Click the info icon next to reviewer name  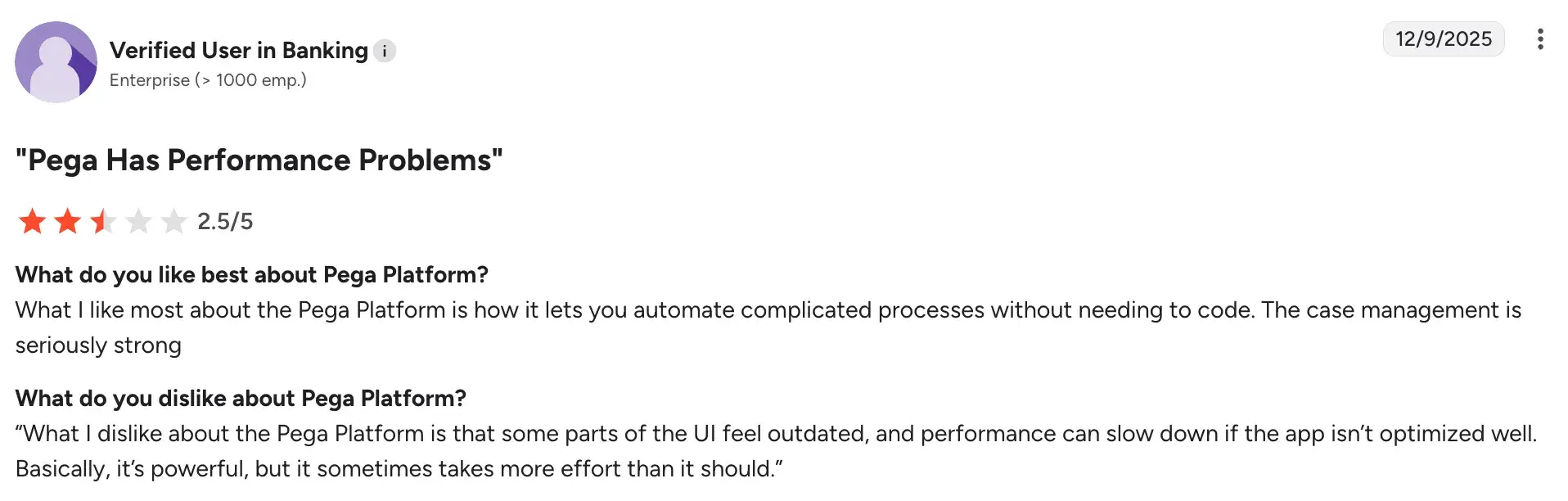[x=385, y=51]
